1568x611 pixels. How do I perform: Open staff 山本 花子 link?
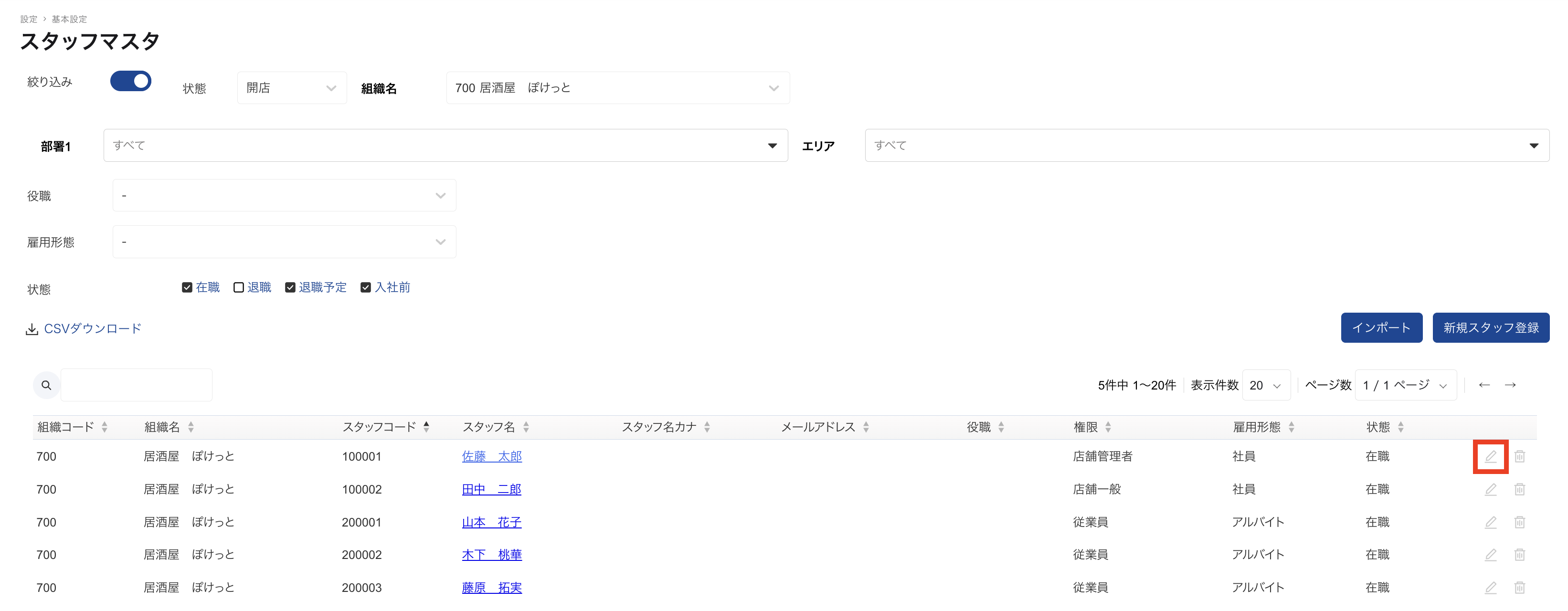(x=492, y=522)
